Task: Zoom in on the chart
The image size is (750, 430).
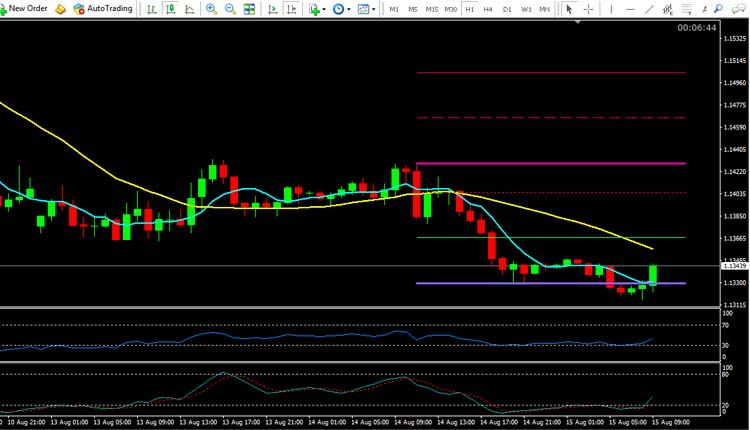Action: click(x=211, y=9)
